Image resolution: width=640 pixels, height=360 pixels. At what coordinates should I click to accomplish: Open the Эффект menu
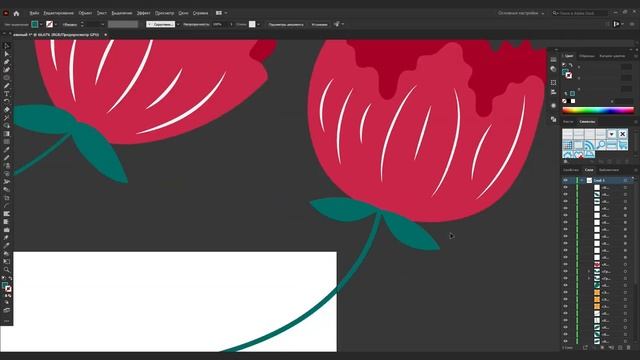tap(143, 13)
